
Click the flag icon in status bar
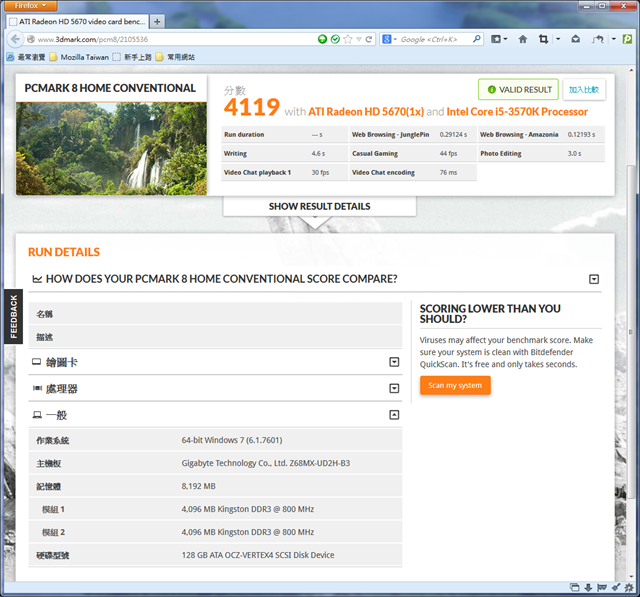point(602,588)
